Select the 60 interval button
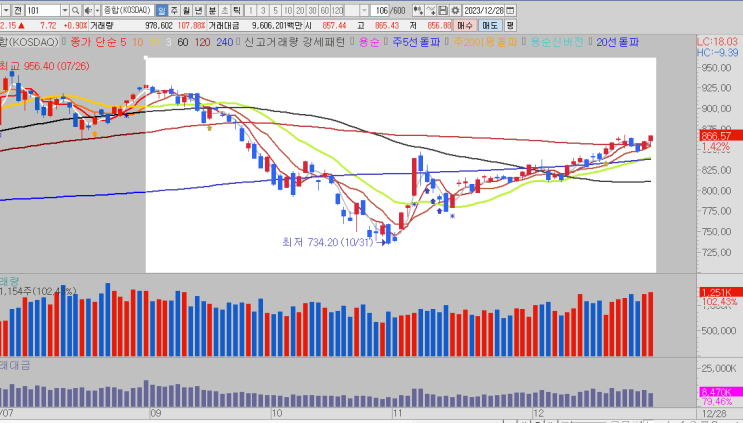 [325, 10]
